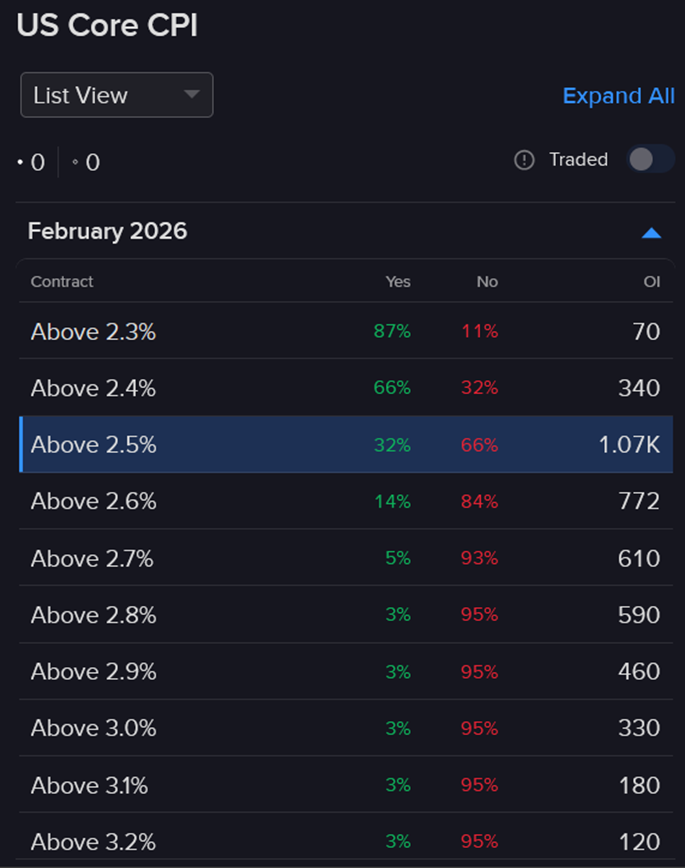The image size is (685, 868).
Task: Select the Above 2.6% contract
Action: tap(93, 501)
